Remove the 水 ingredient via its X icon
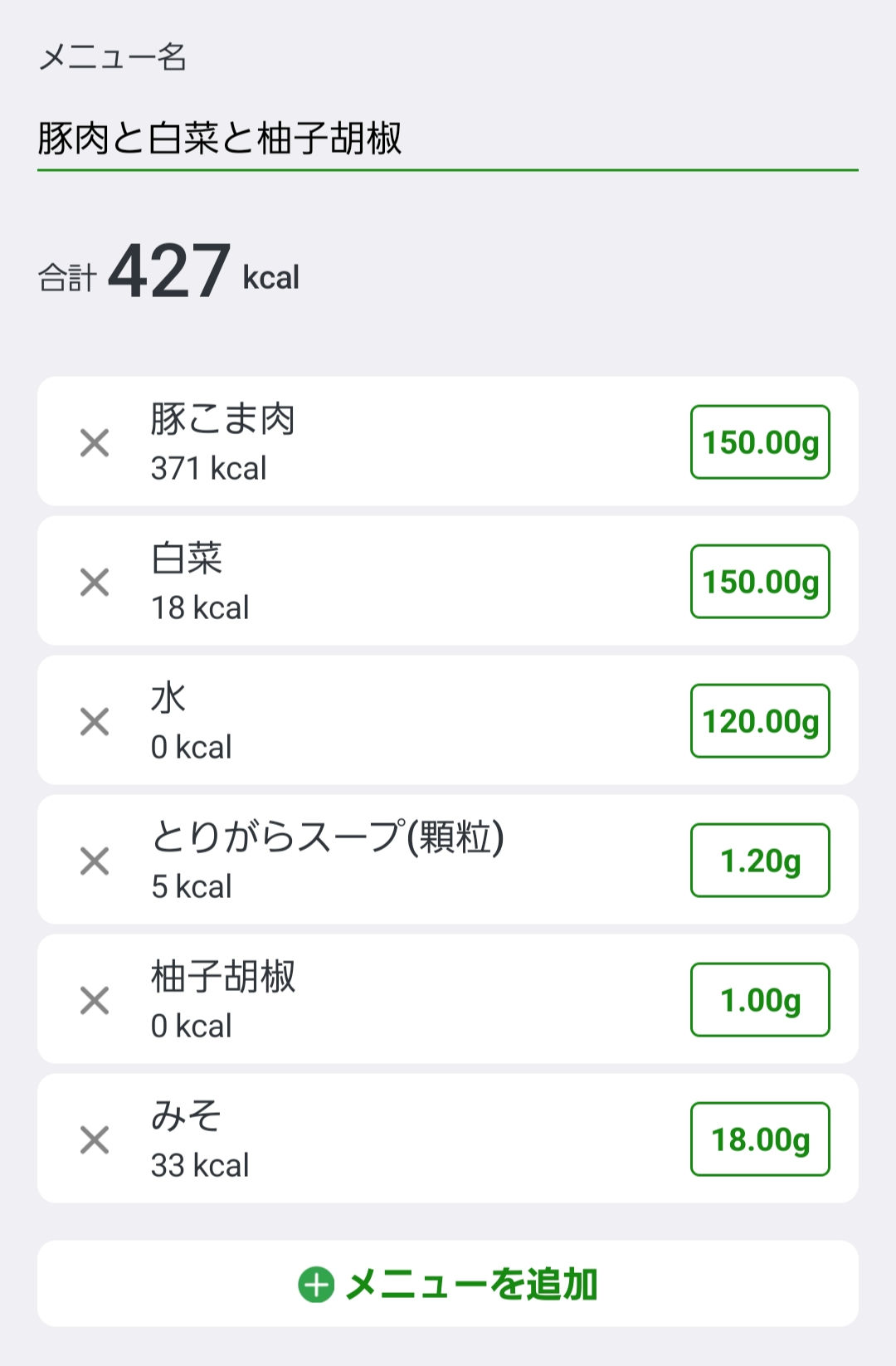The height and width of the screenshot is (1366, 896). tap(95, 722)
